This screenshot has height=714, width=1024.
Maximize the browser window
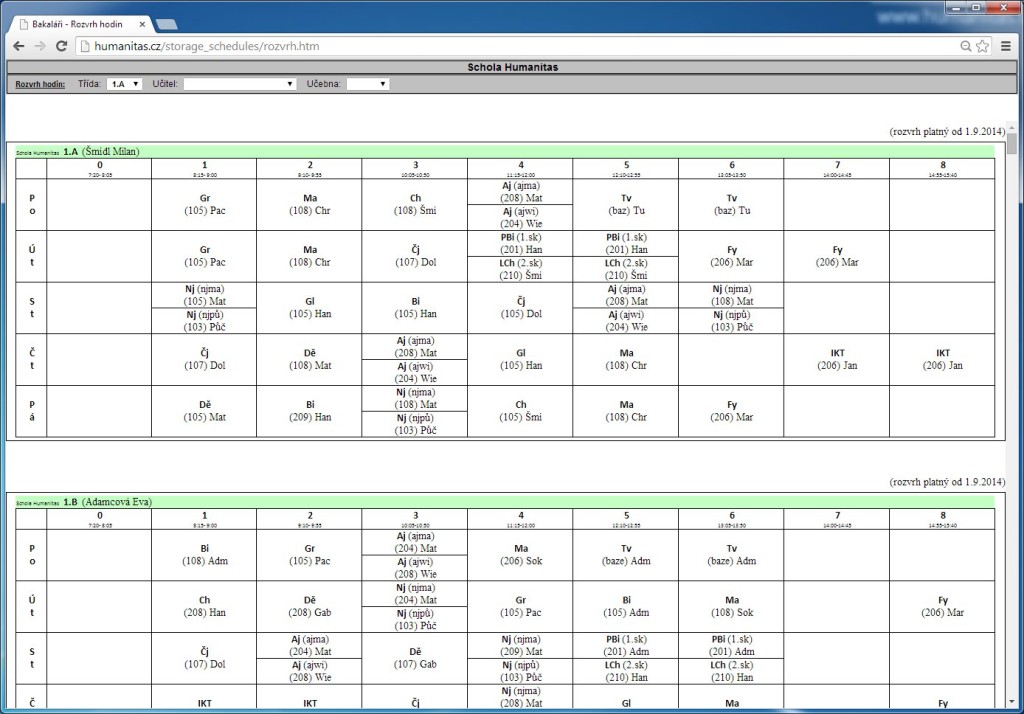[975, 7]
